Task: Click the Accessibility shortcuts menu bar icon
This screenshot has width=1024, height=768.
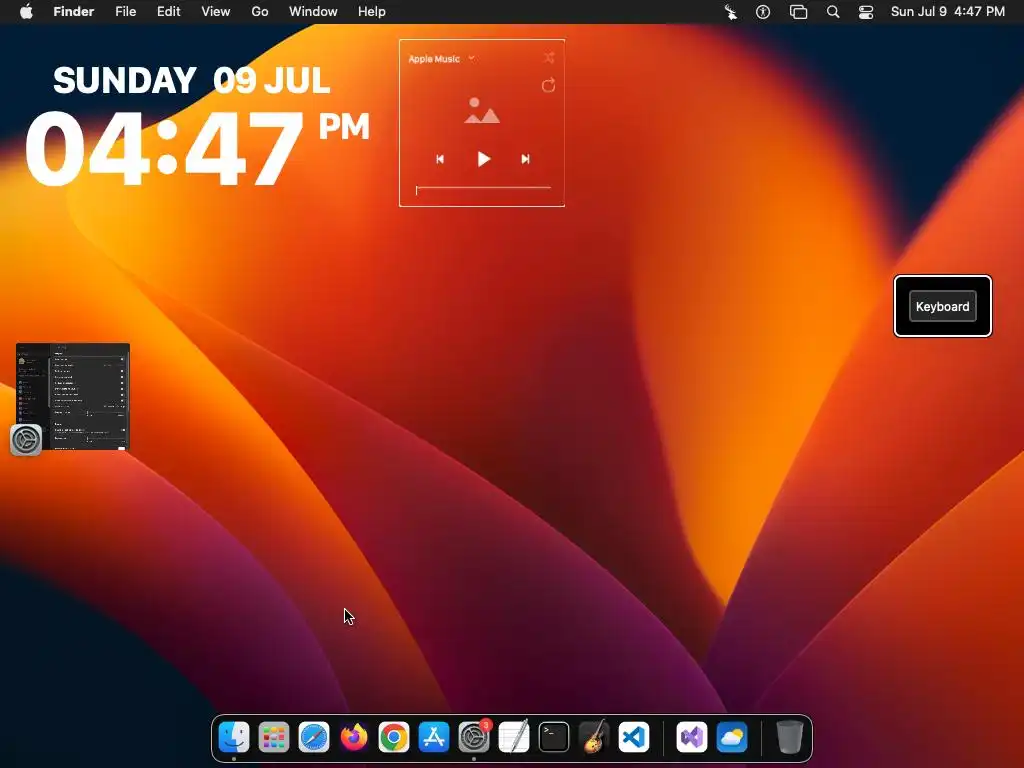Action: (763, 12)
